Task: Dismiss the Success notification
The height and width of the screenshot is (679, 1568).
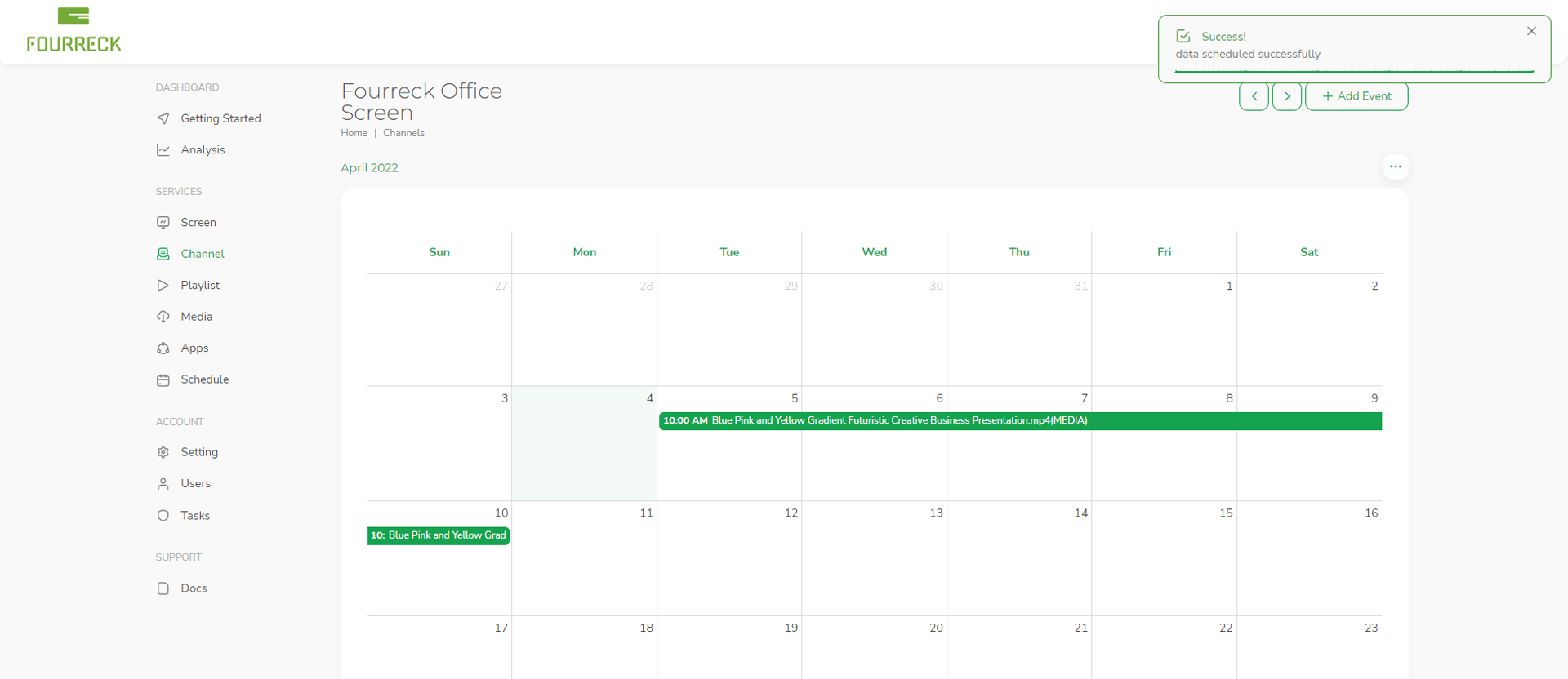Action: pyautogui.click(x=1531, y=31)
